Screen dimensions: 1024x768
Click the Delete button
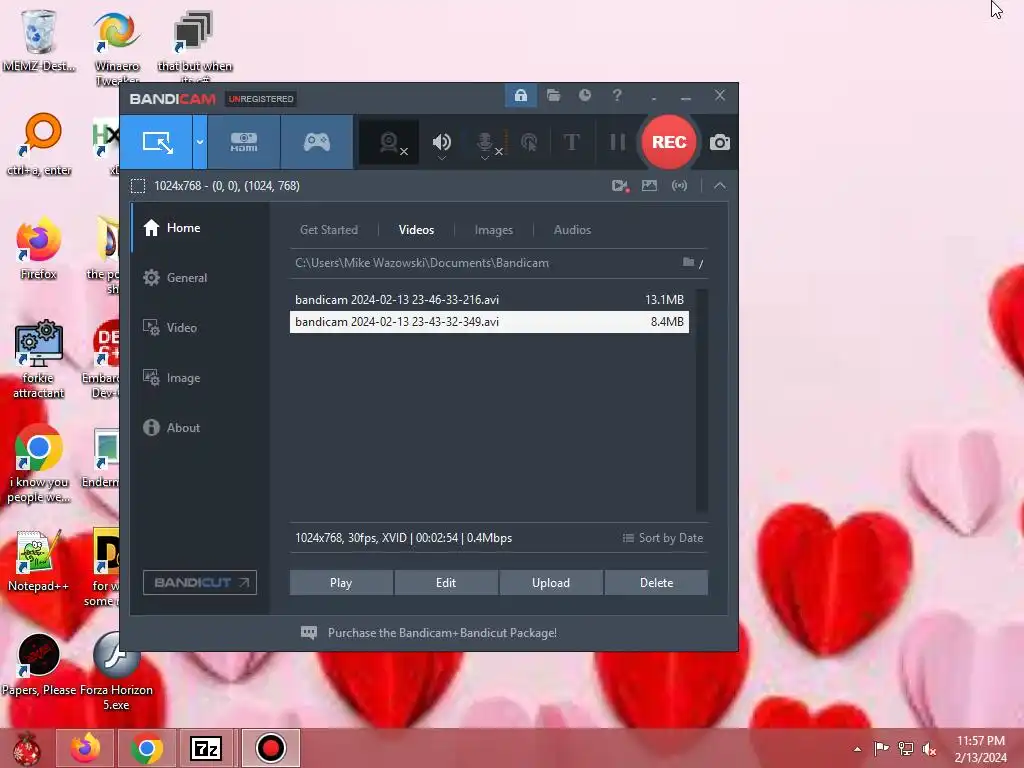click(656, 583)
